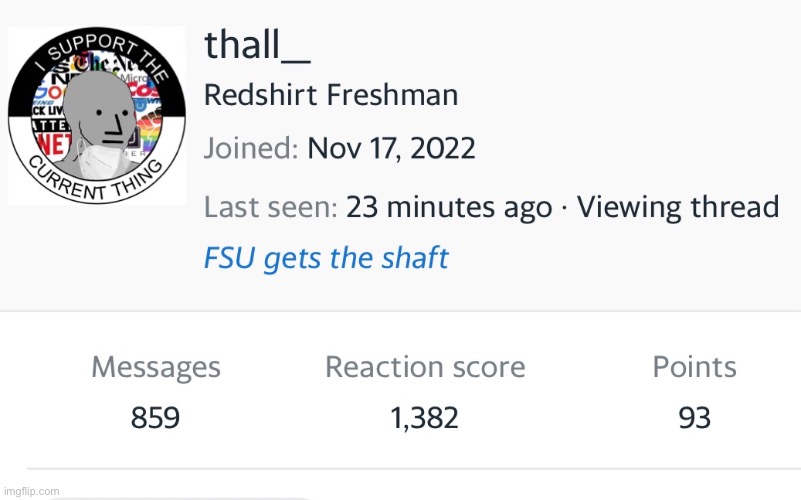Open the 93 points value
Image resolution: width=801 pixels, height=500 pixels.
pos(694,417)
